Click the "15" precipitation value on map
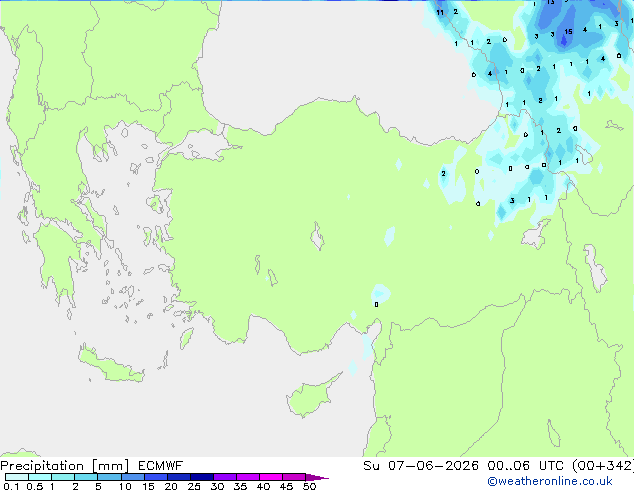This screenshot has width=634, height=490. [x=568, y=32]
